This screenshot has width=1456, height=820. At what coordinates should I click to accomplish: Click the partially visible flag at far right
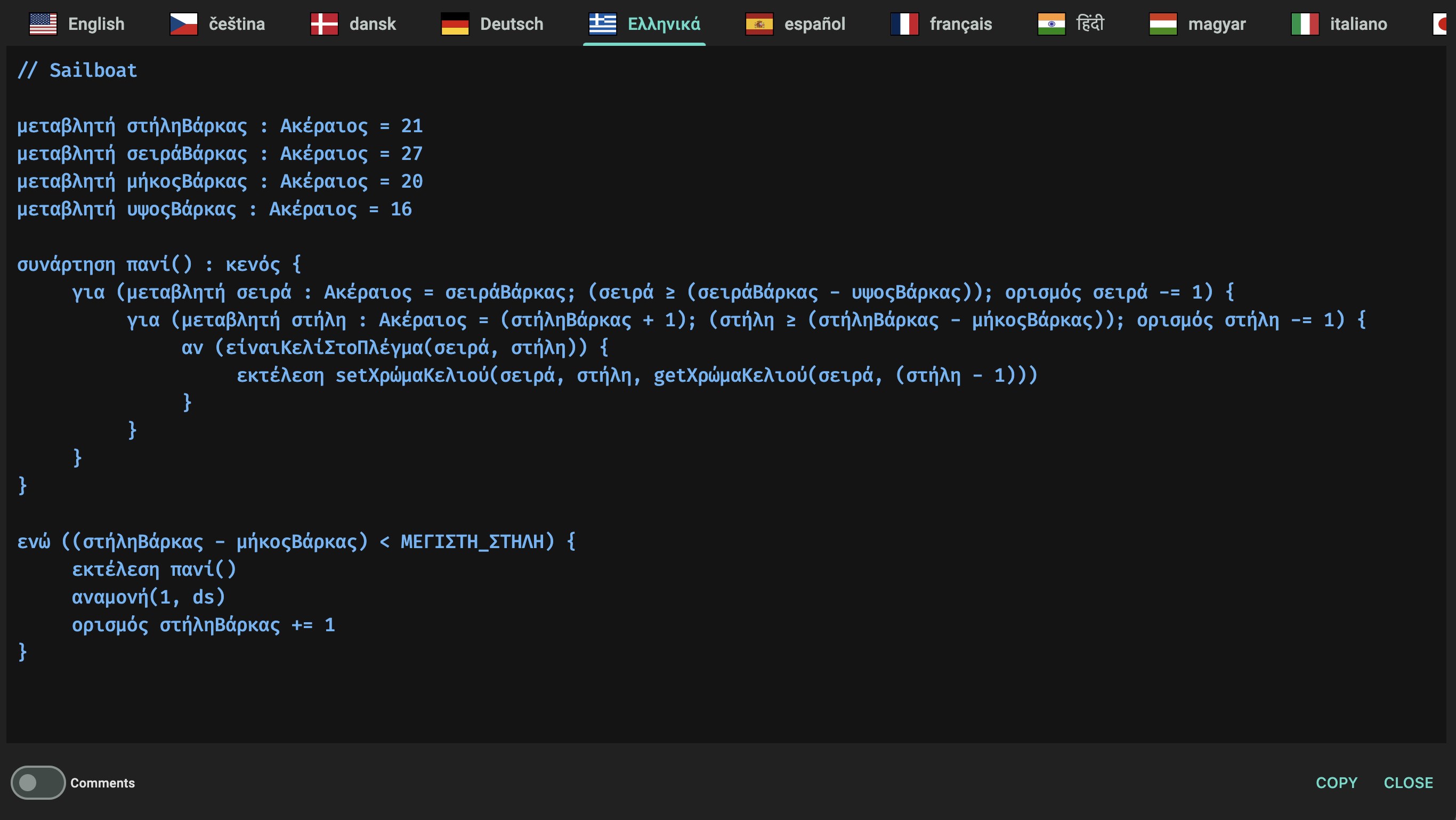[1440, 24]
